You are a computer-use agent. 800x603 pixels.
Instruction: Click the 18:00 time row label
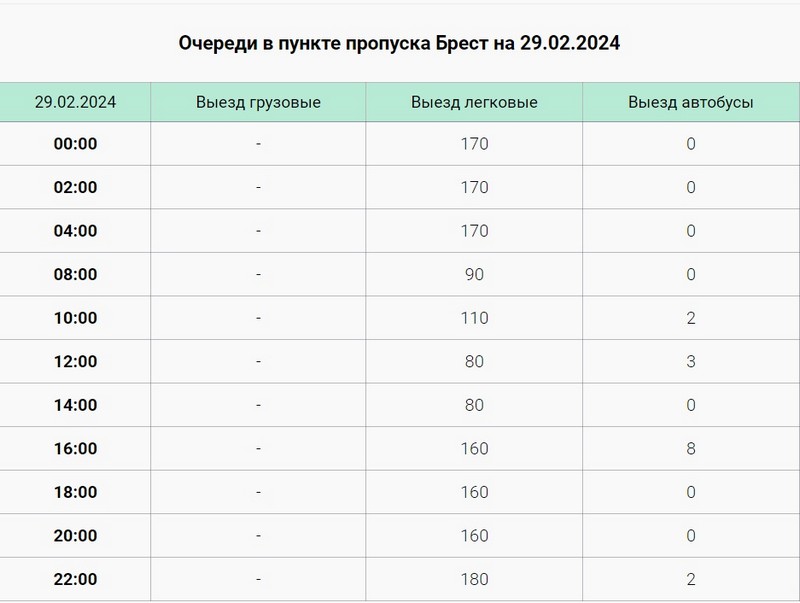[75, 492]
